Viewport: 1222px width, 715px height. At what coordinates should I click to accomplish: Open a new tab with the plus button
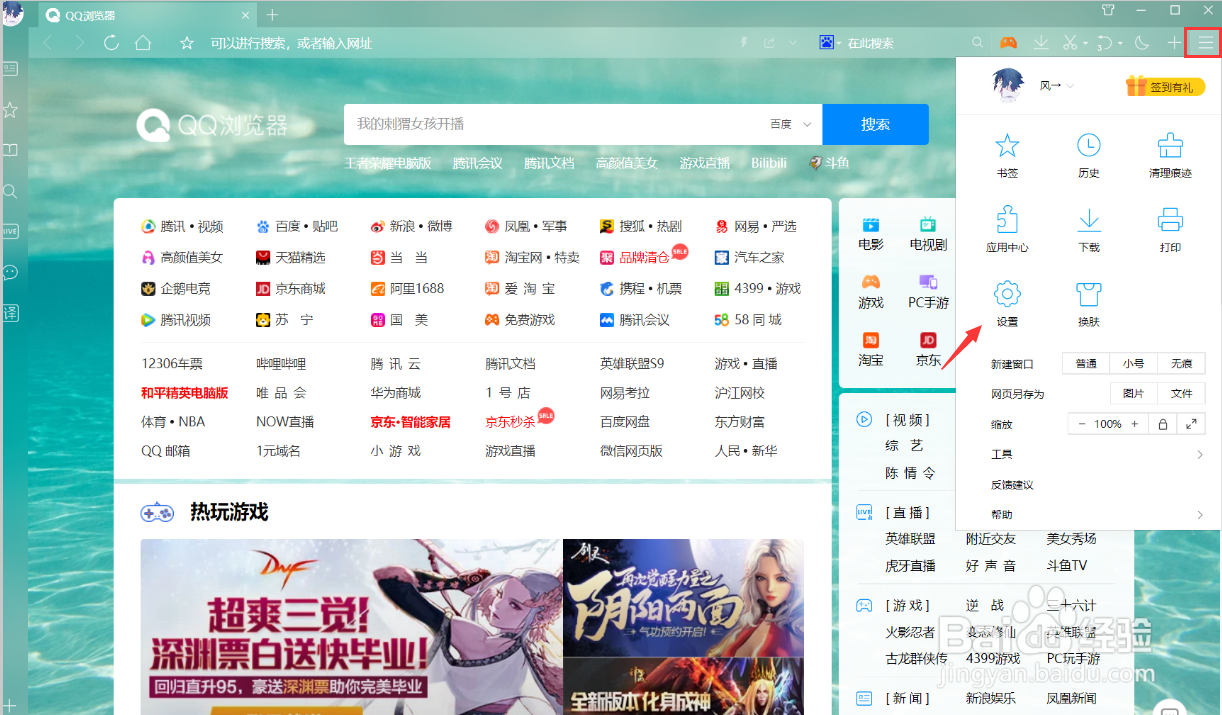[x=272, y=15]
